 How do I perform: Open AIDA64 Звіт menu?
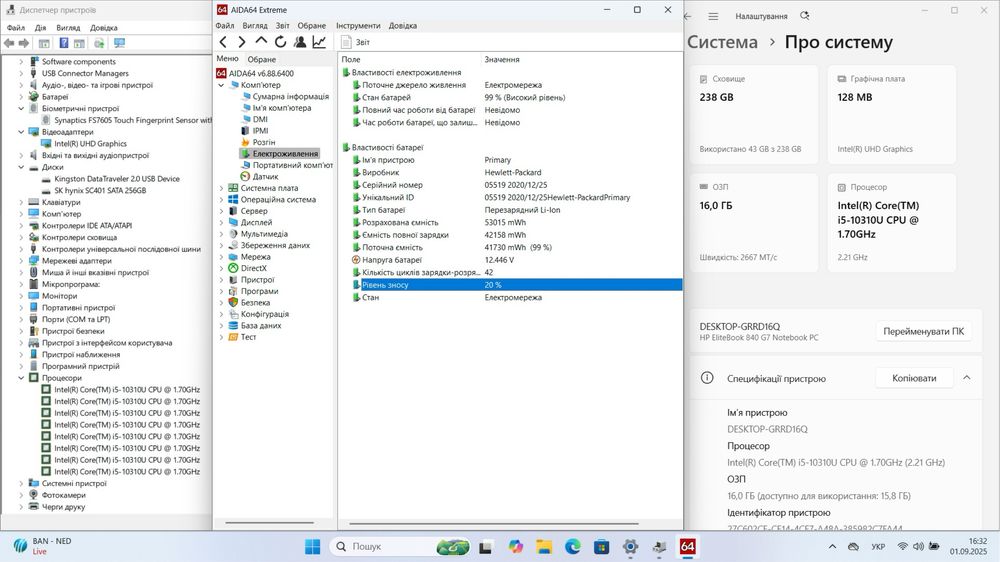click(283, 26)
